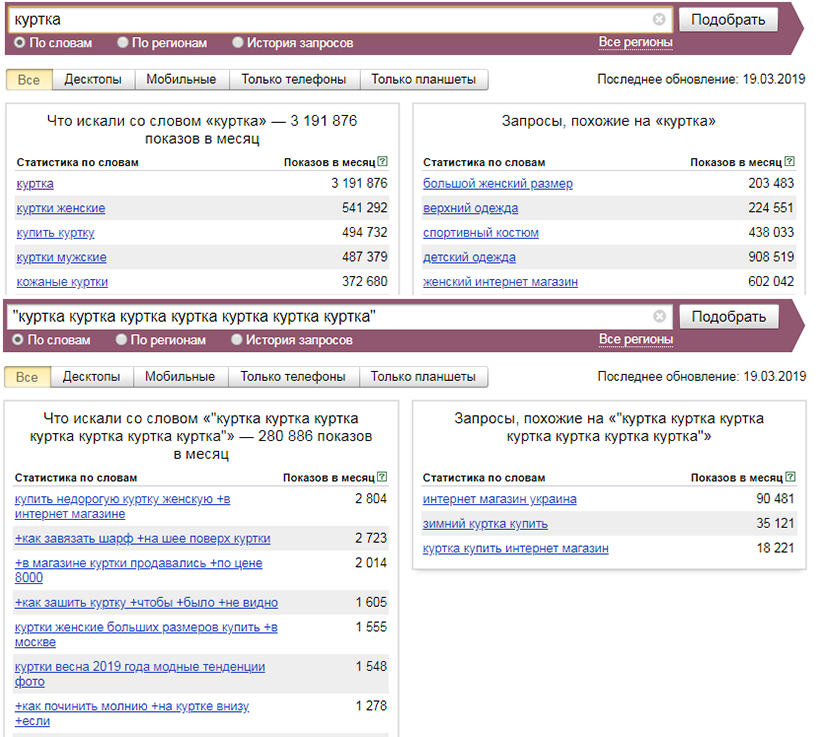
Task: Select «По регионам» radio under the quoted query
Action: [x=122, y=340]
